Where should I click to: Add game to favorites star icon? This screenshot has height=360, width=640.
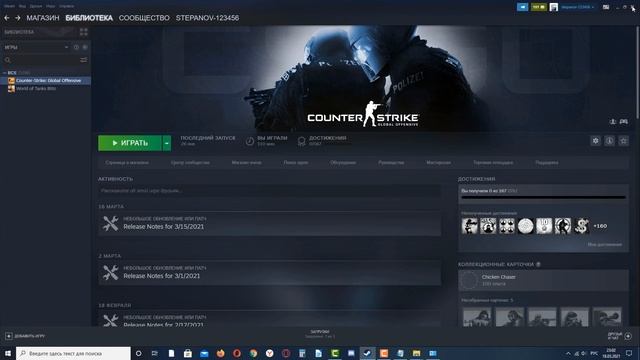click(x=623, y=141)
